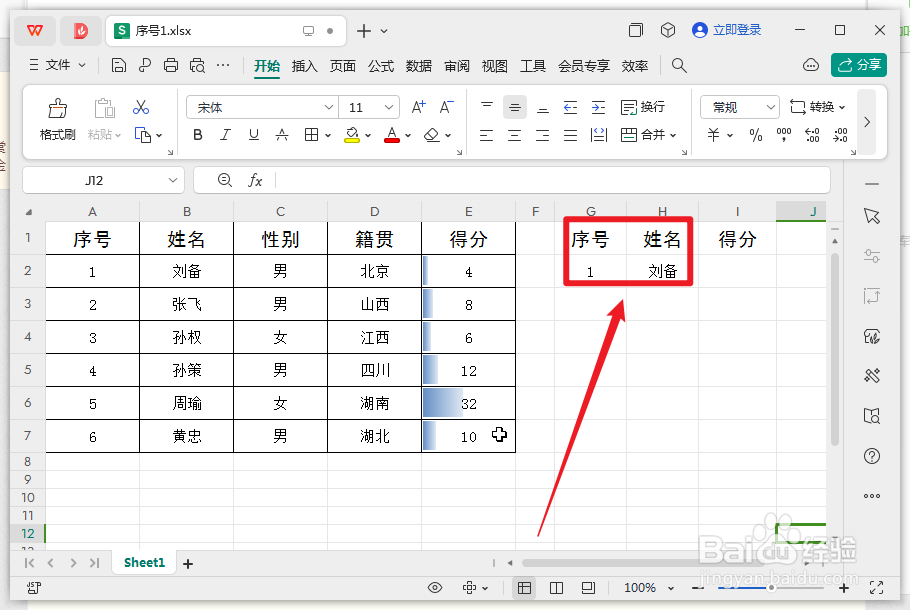Select the Sheet1 tab
Viewport: 910px width, 610px height.
[143, 562]
